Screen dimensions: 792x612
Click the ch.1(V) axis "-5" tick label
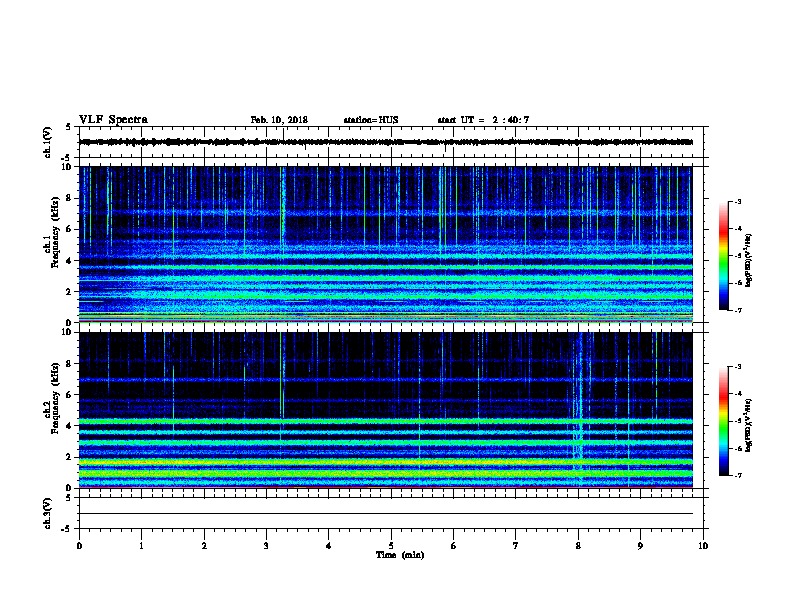[67, 158]
